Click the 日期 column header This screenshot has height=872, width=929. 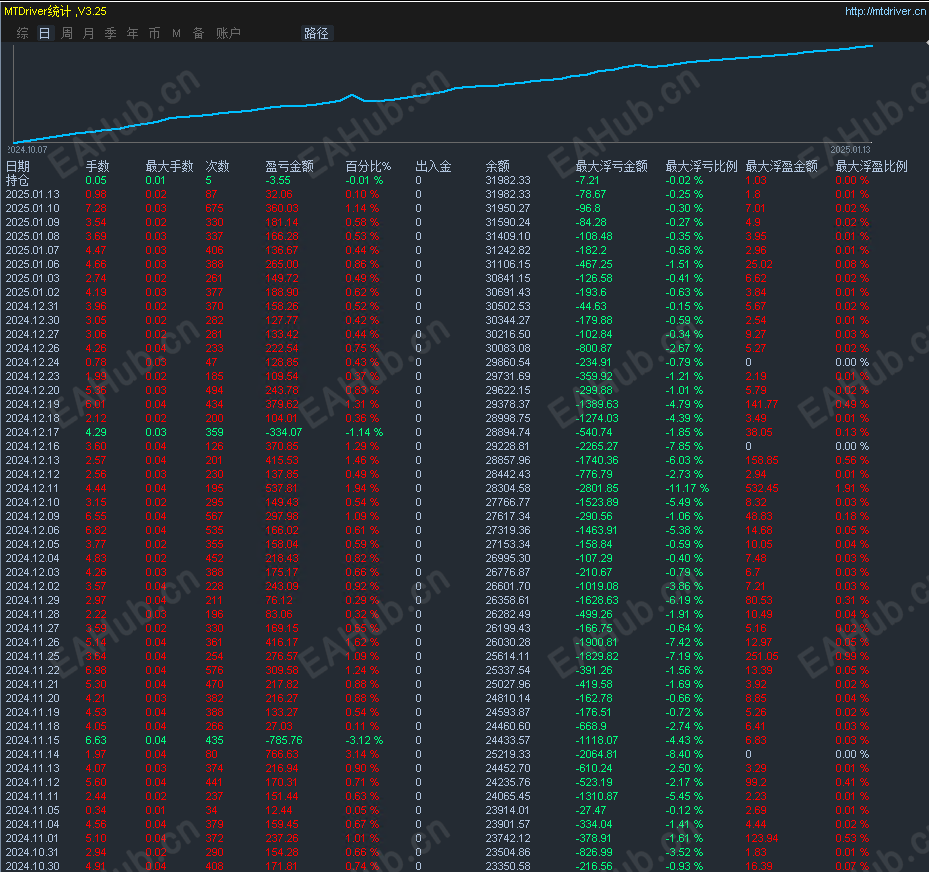18,166
